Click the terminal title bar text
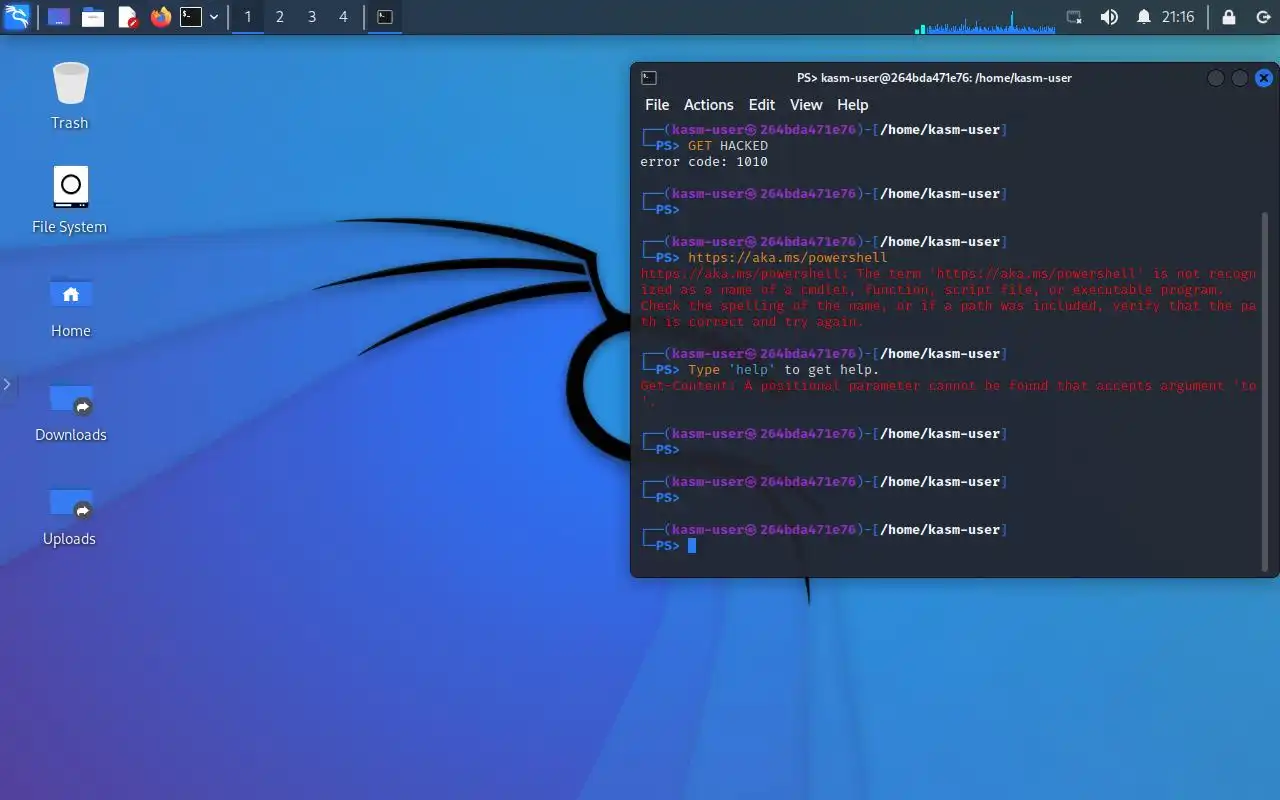Screen dimensions: 1280x800 (x=934, y=78)
